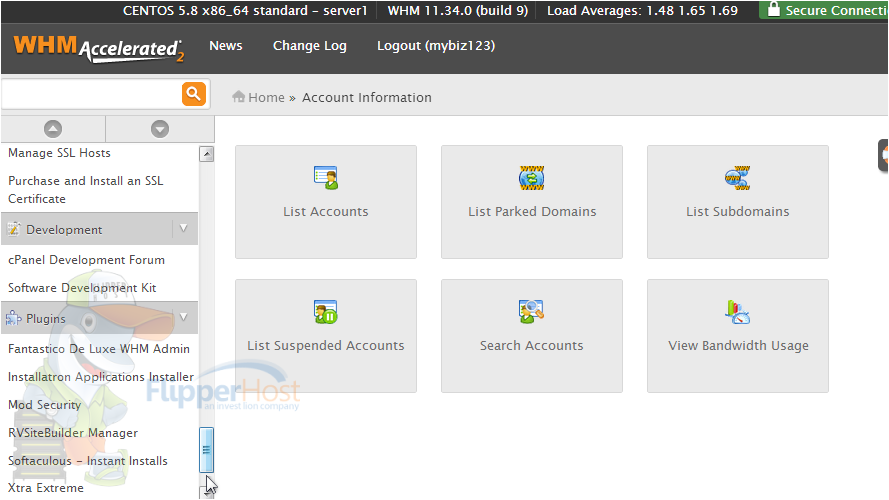Viewport: 889px width, 500px height.
Task: Open the News menu item
Action: (x=226, y=45)
